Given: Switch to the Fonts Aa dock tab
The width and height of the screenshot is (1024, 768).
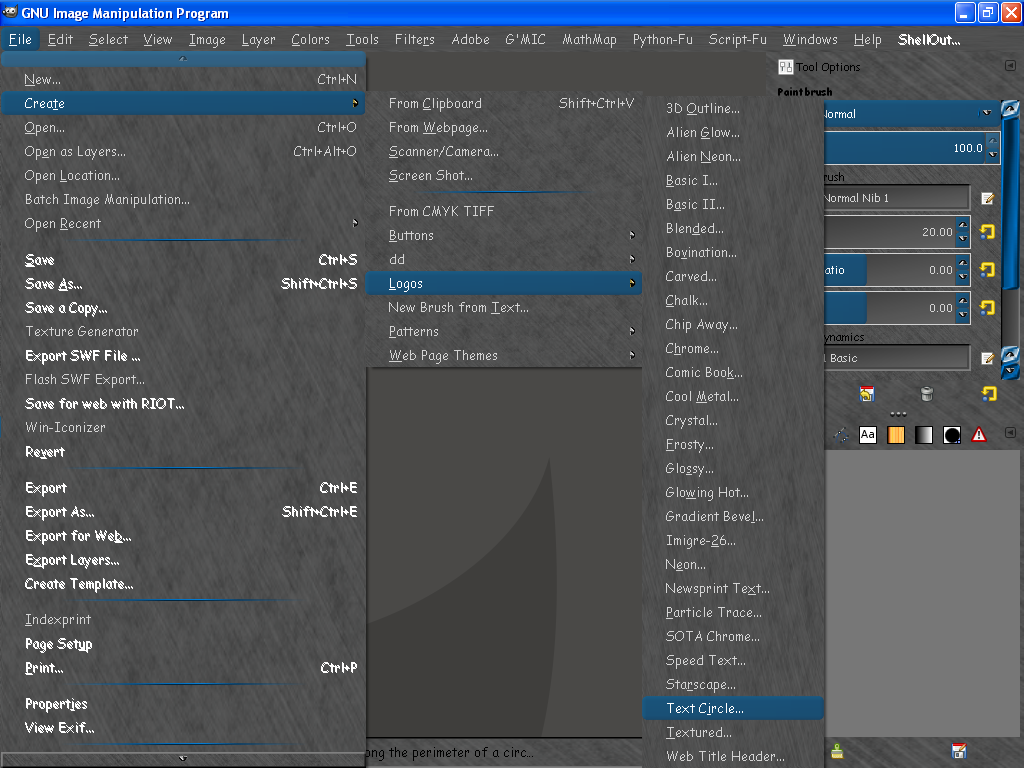Looking at the screenshot, I should click(x=868, y=435).
